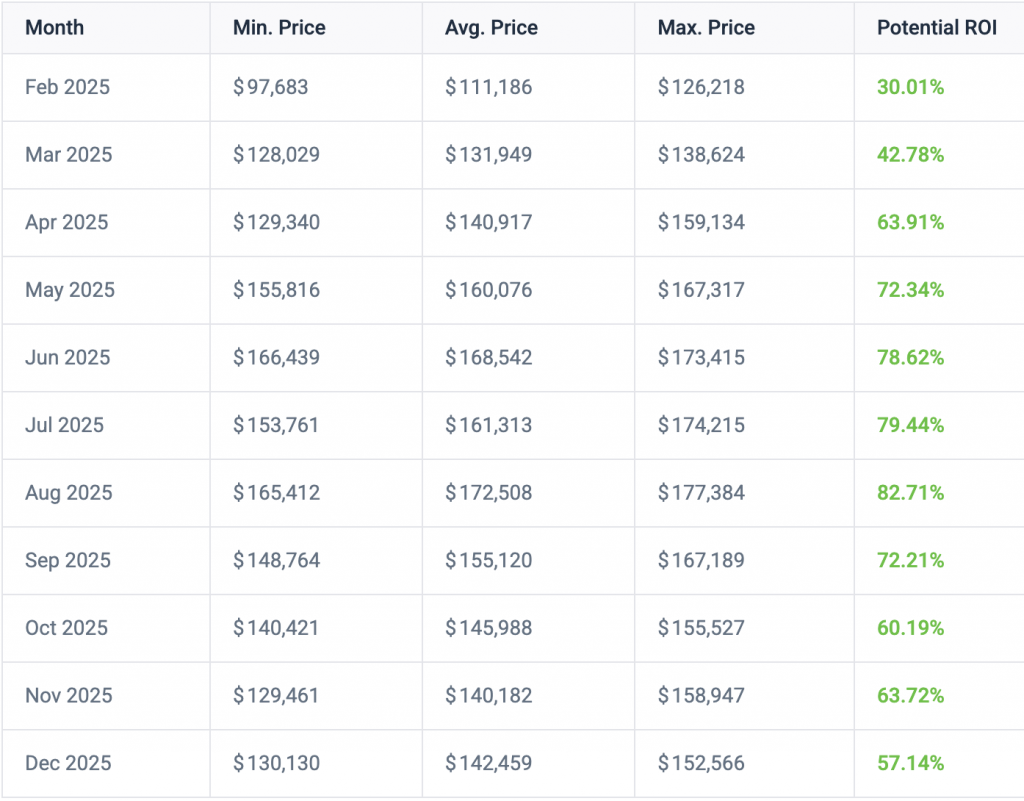
Task: Click the $145,988 average price value
Action: [x=488, y=627]
